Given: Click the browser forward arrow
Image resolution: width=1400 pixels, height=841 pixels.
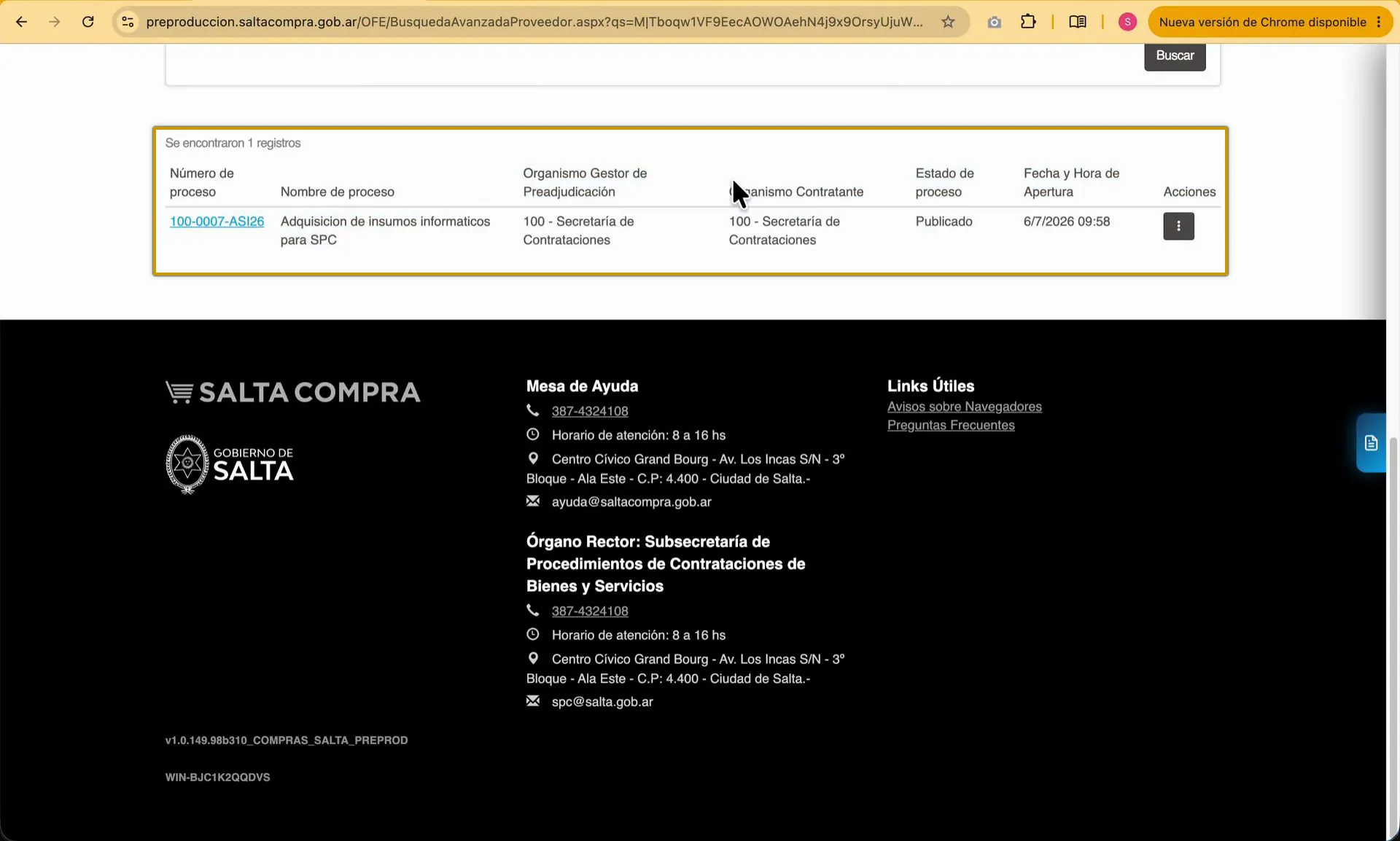Looking at the screenshot, I should (54, 22).
